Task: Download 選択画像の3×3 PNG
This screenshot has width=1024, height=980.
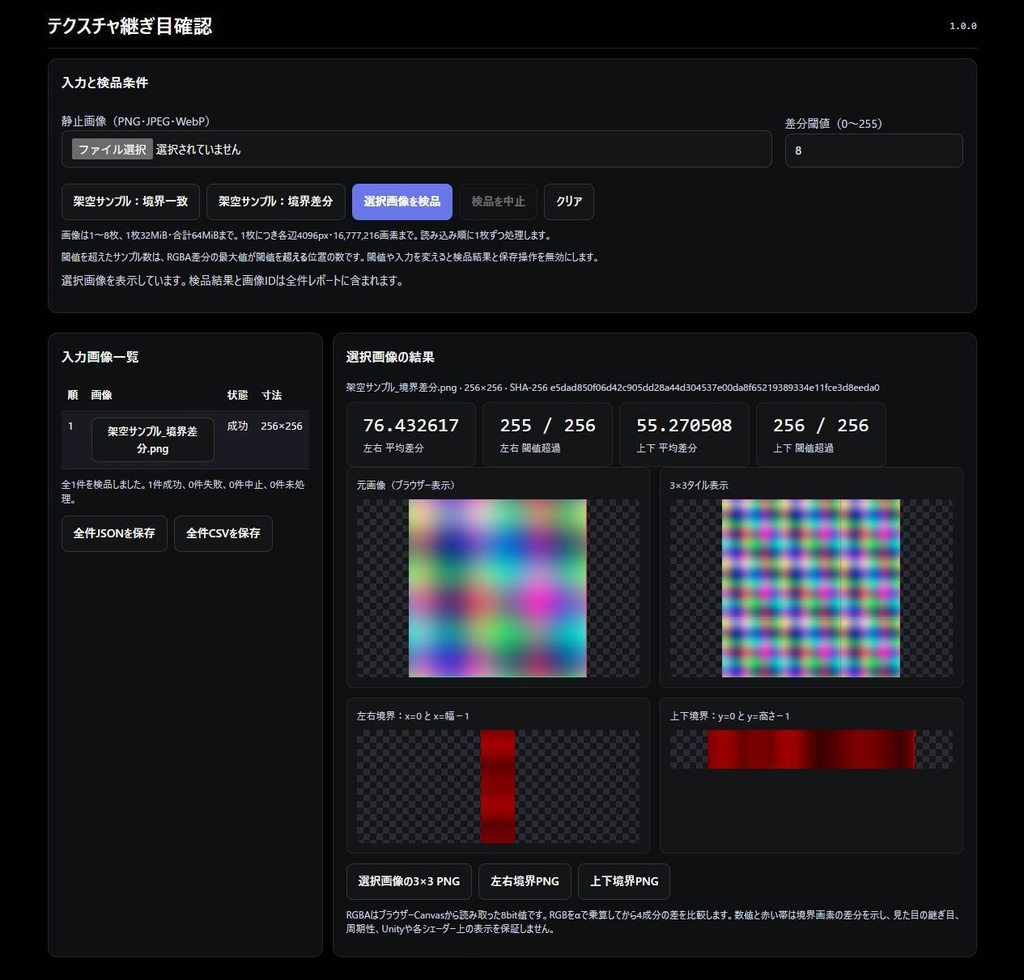Action: point(409,881)
